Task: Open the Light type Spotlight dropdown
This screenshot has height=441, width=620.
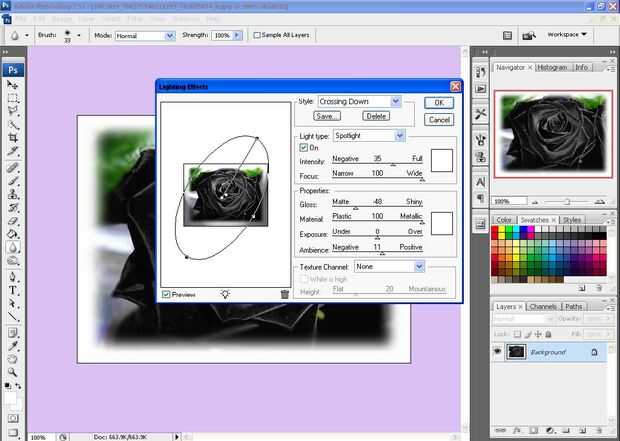Action: 369,136
